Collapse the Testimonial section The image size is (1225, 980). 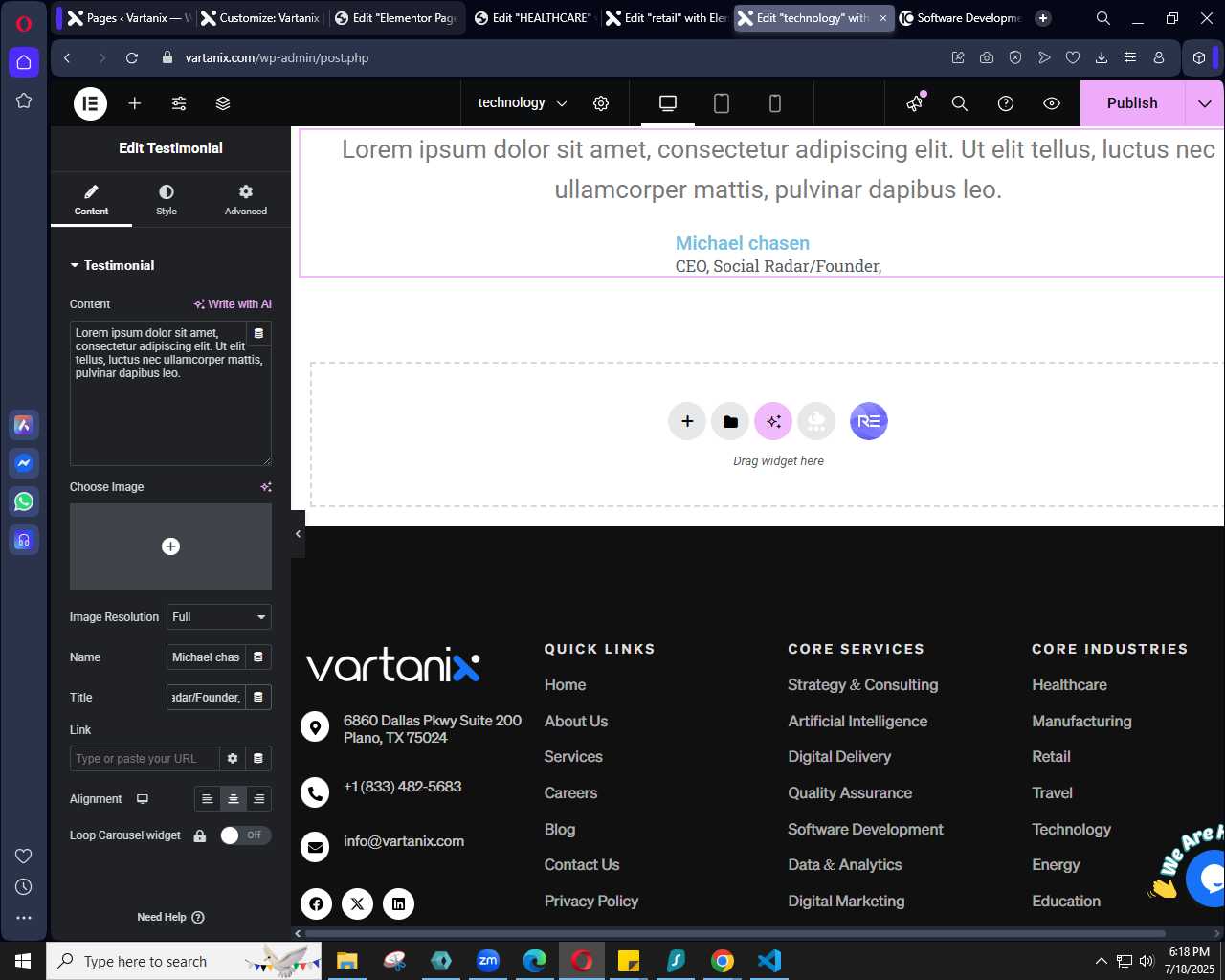(112, 265)
